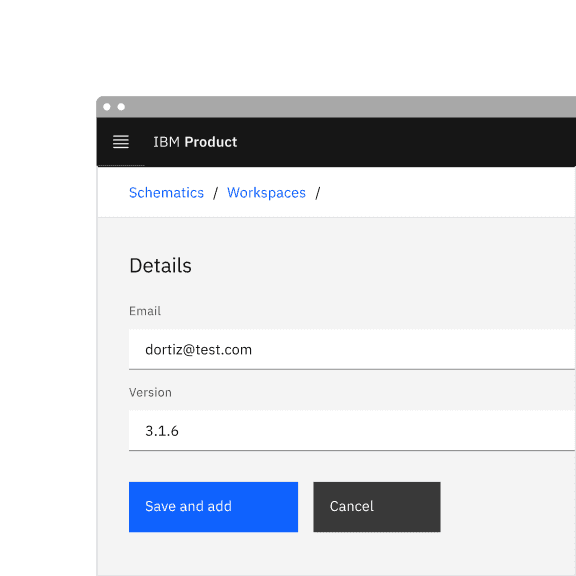Select the Version input field
The height and width of the screenshot is (576, 576).
352,431
